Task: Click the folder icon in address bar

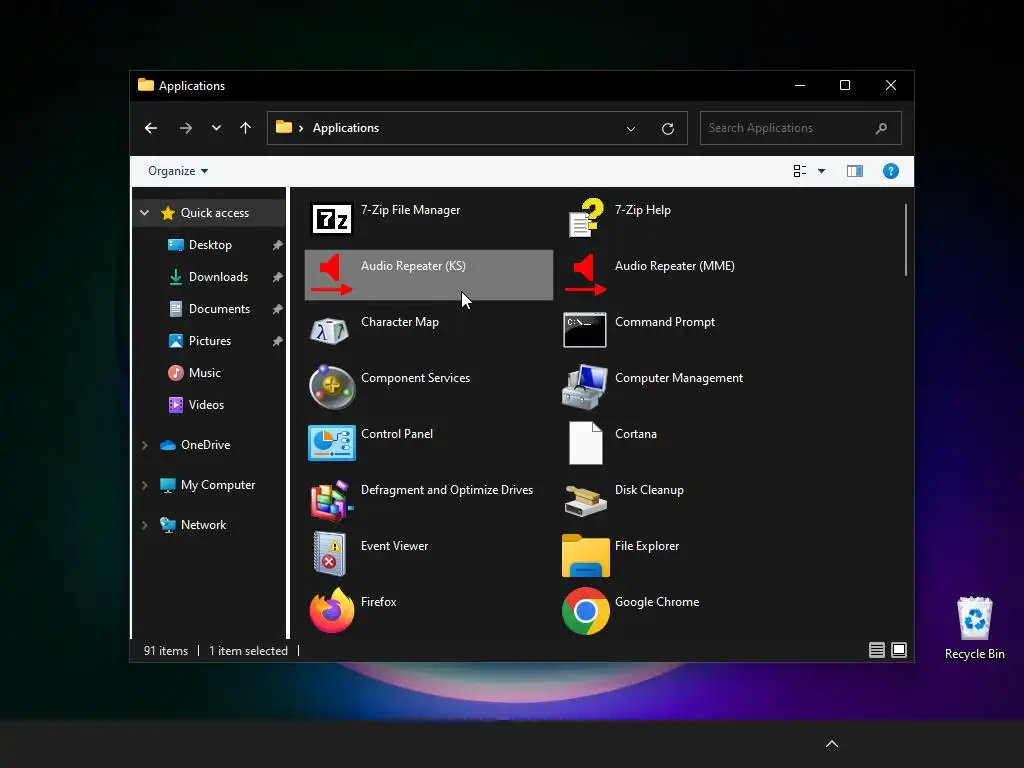Action: (283, 127)
